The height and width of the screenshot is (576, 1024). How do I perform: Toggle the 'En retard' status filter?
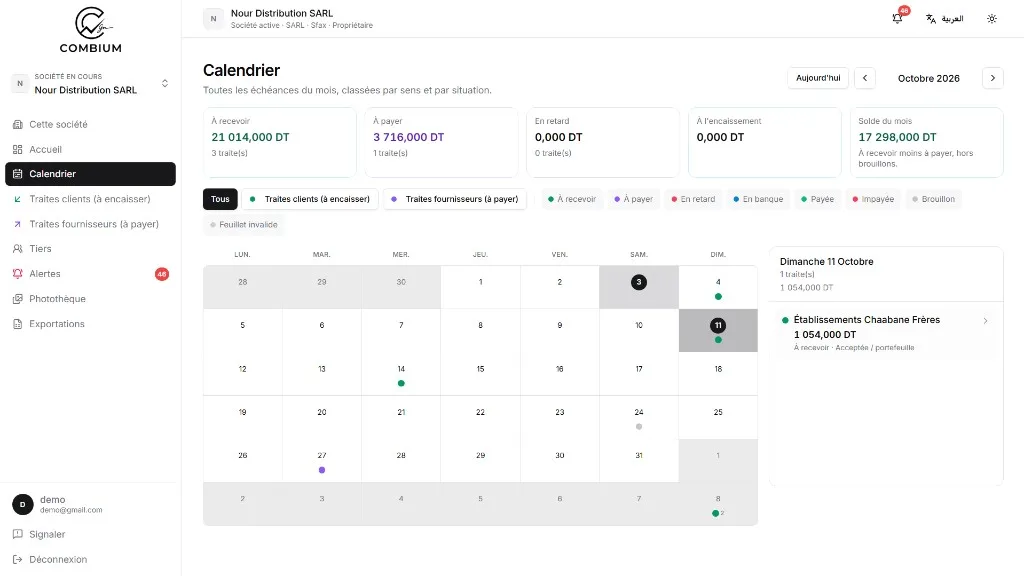pyautogui.click(x=693, y=199)
